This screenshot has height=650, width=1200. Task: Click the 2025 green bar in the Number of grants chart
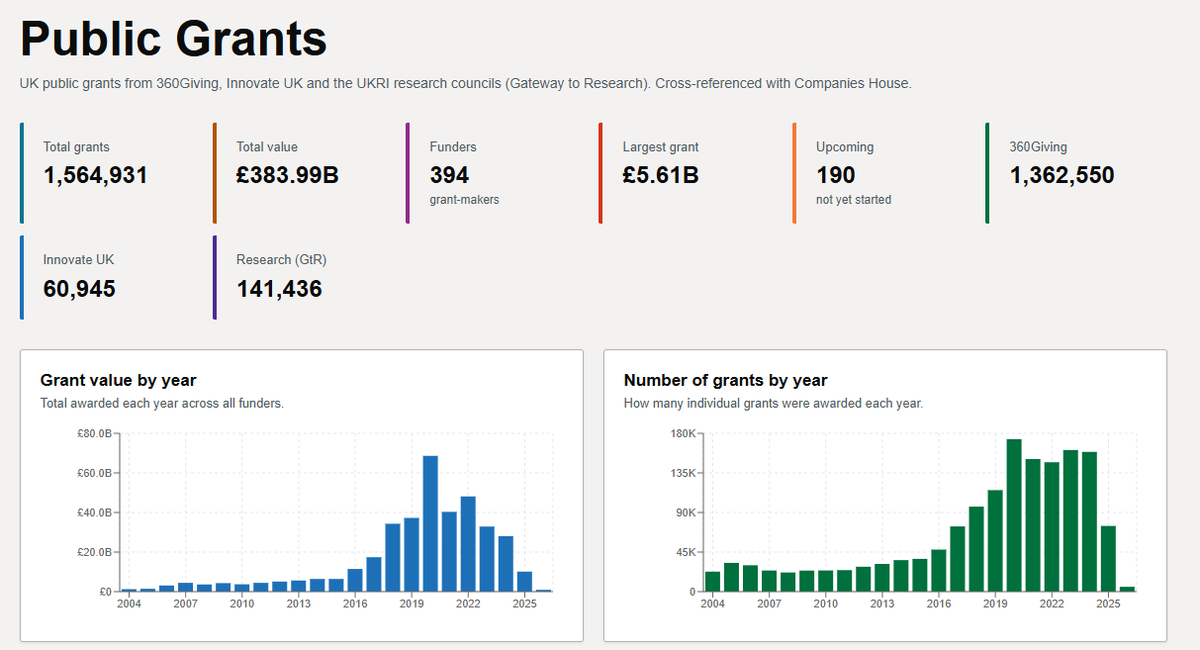click(x=1109, y=559)
